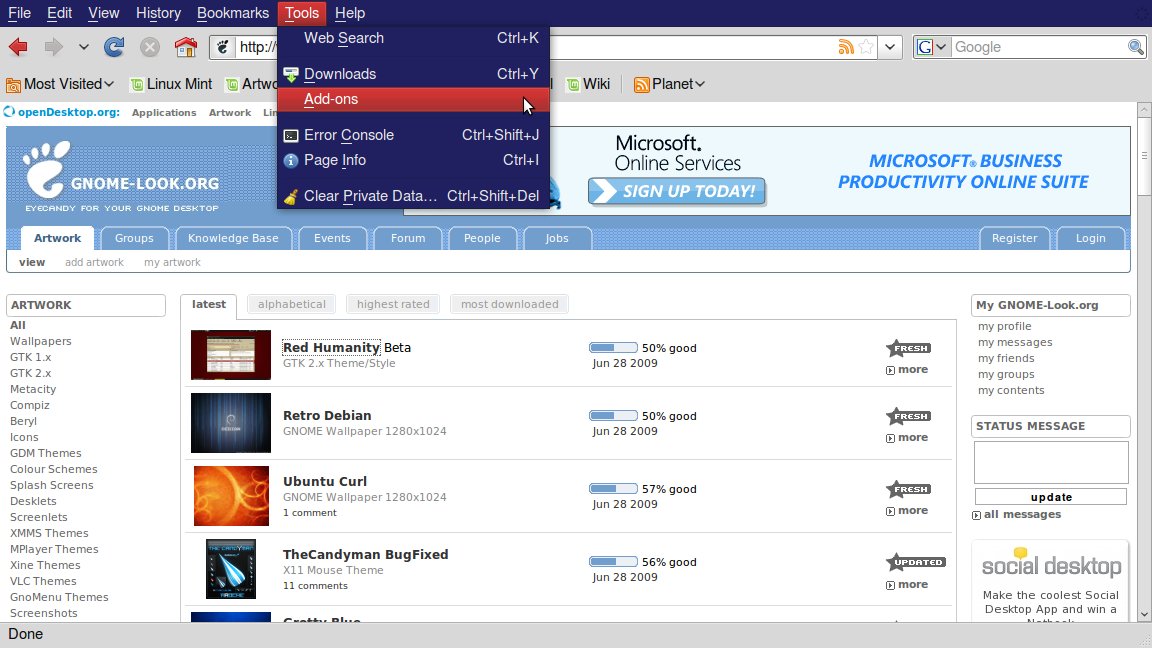Open the Edit menu

(60, 12)
